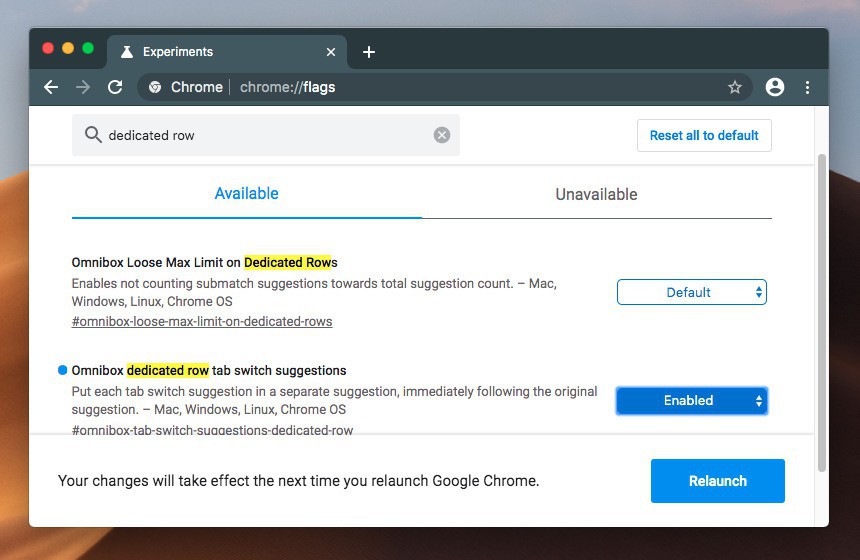Click the search magnifier icon

[x=93, y=135]
